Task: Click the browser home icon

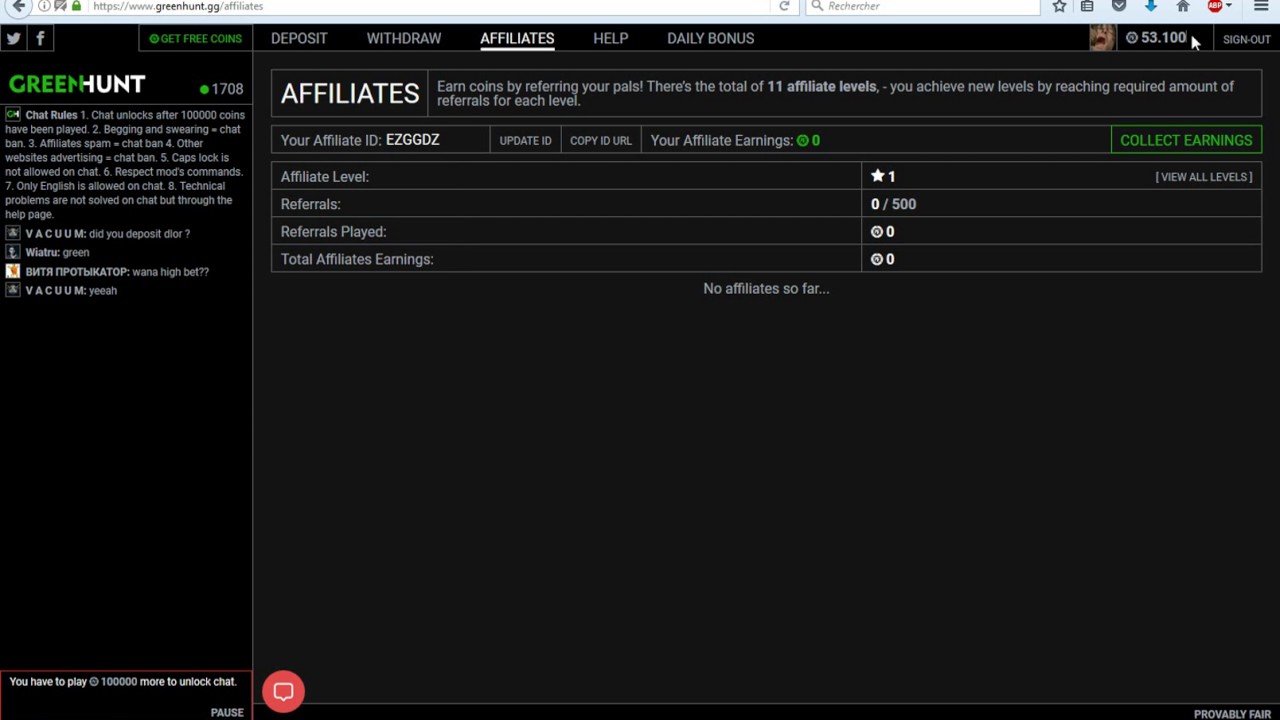Action: (1183, 6)
